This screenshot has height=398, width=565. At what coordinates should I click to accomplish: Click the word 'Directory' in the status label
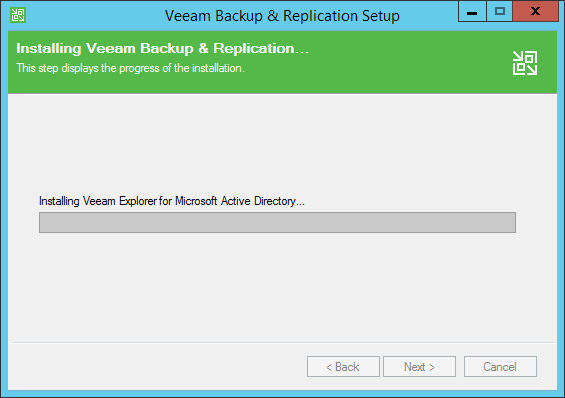pyautogui.click(x=275, y=201)
